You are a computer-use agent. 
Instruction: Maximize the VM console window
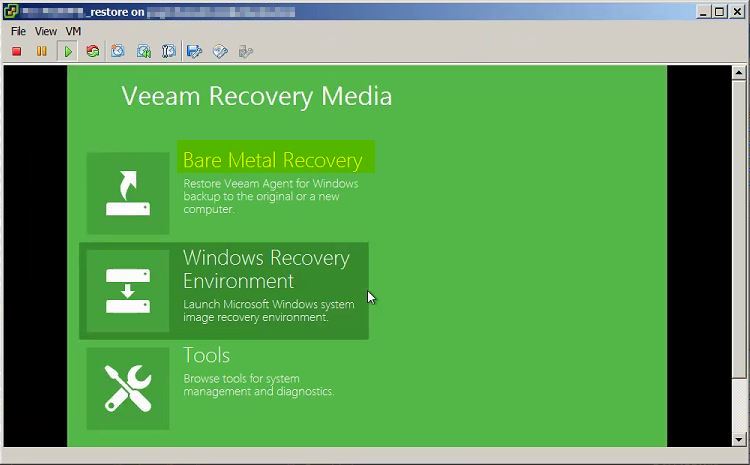point(719,11)
